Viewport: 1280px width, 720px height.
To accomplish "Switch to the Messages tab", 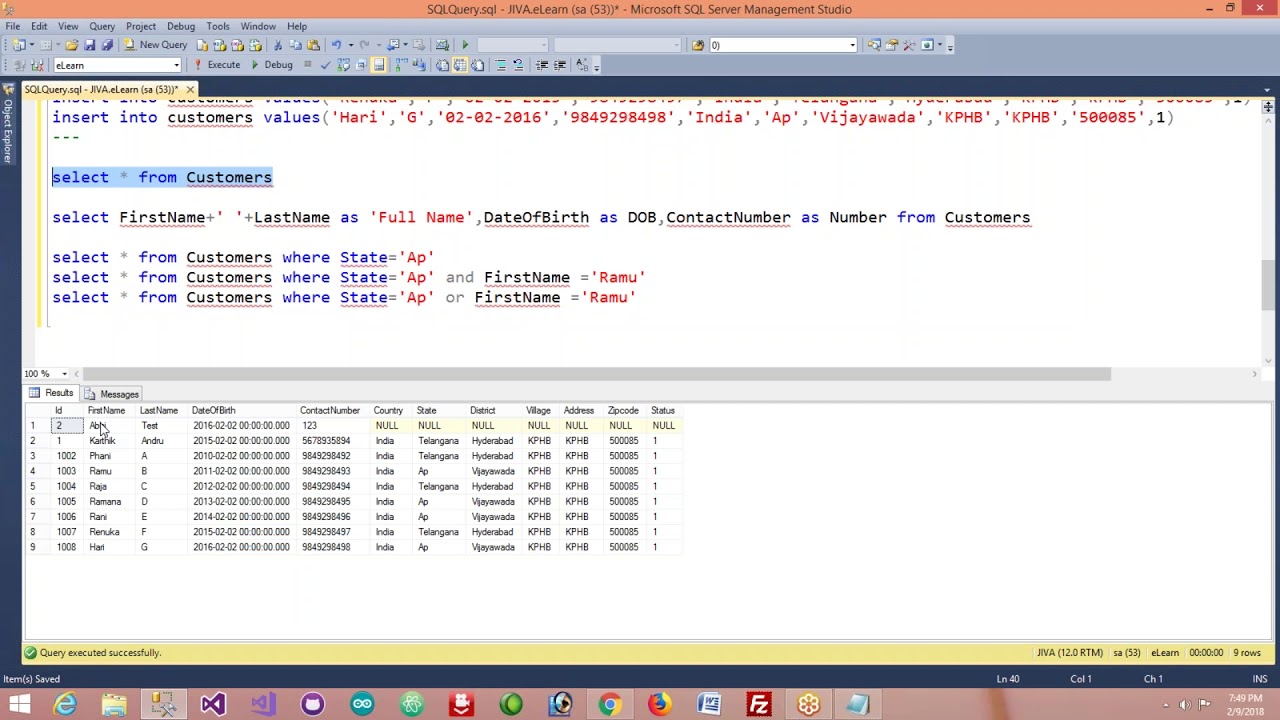I will coord(112,394).
